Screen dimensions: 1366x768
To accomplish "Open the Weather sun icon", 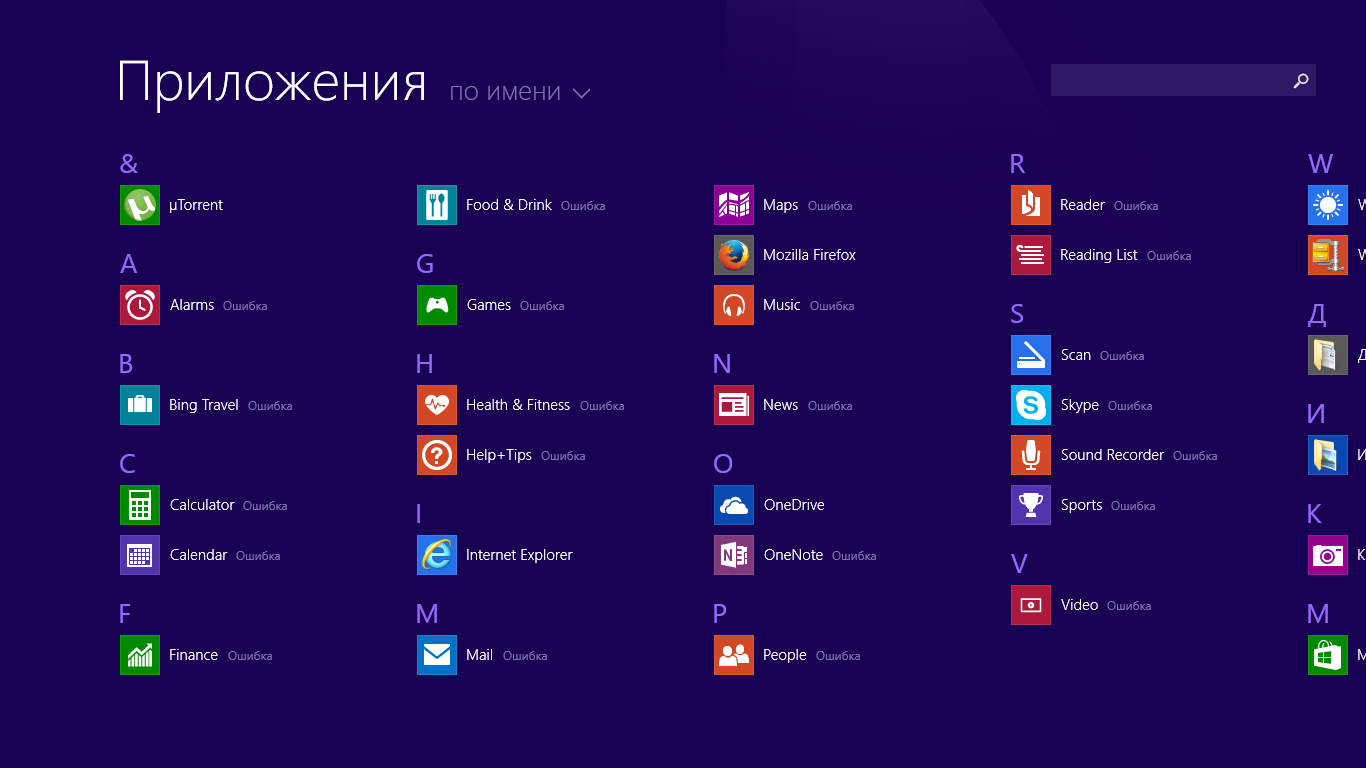I will [x=1328, y=205].
